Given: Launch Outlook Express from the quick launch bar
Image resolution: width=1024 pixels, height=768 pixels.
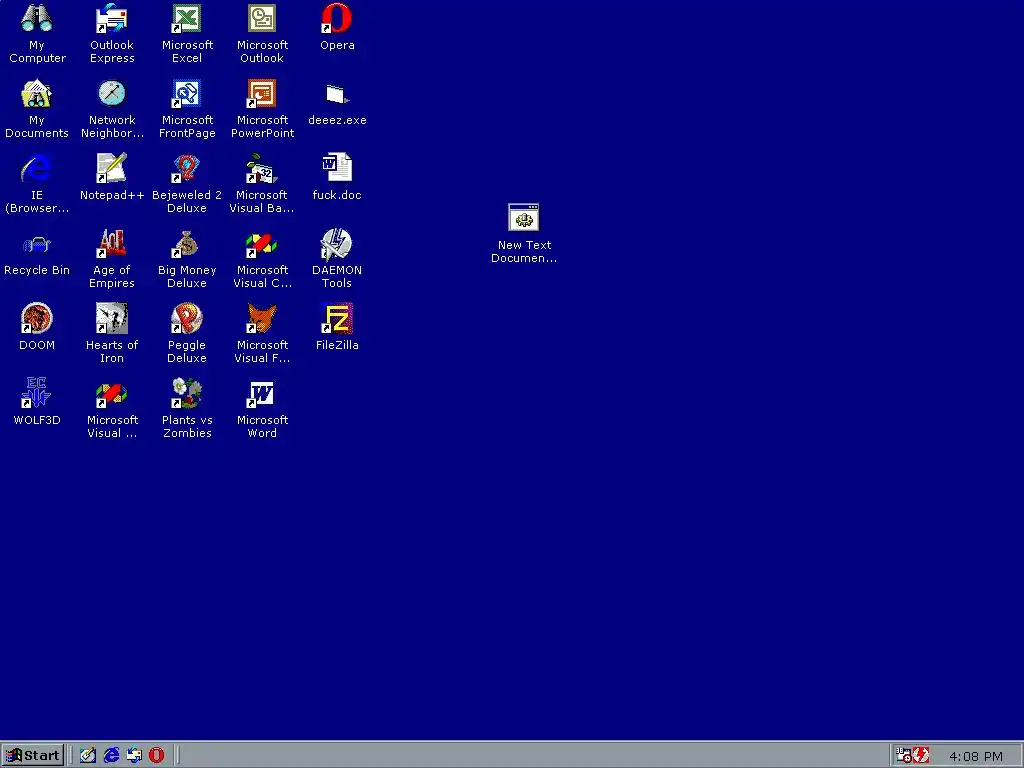Looking at the screenshot, I should [x=134, y=756].
